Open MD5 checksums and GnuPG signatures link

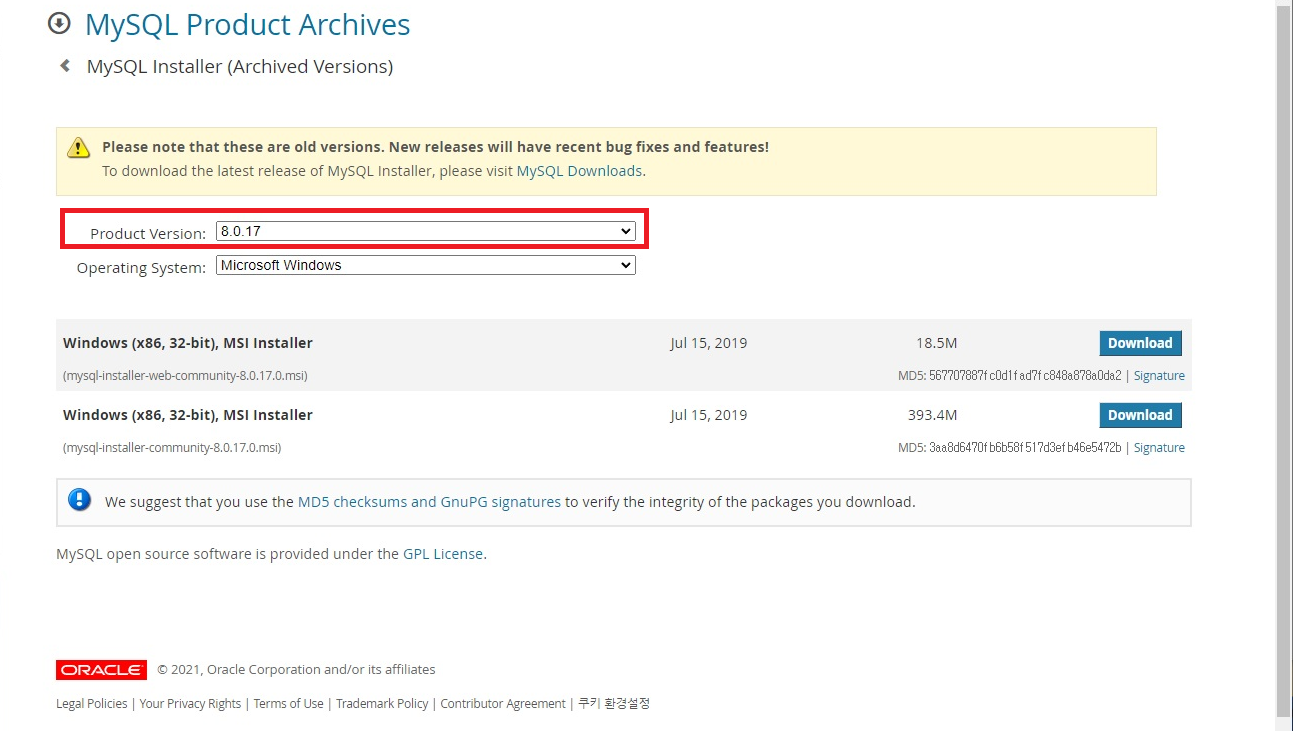pyautogui.click(x=429, y=502)
